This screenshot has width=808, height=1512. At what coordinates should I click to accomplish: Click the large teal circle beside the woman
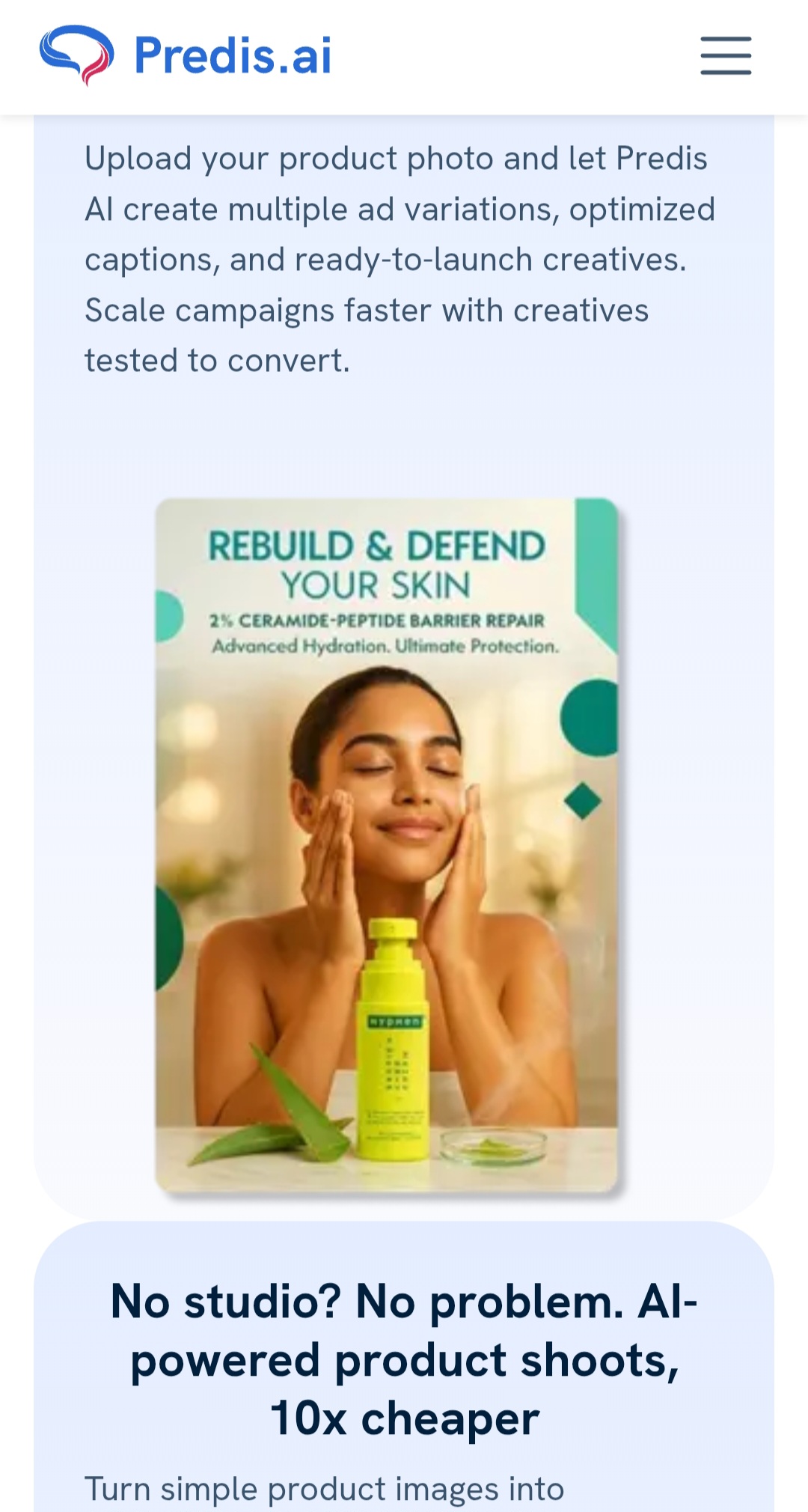(590, 718)
